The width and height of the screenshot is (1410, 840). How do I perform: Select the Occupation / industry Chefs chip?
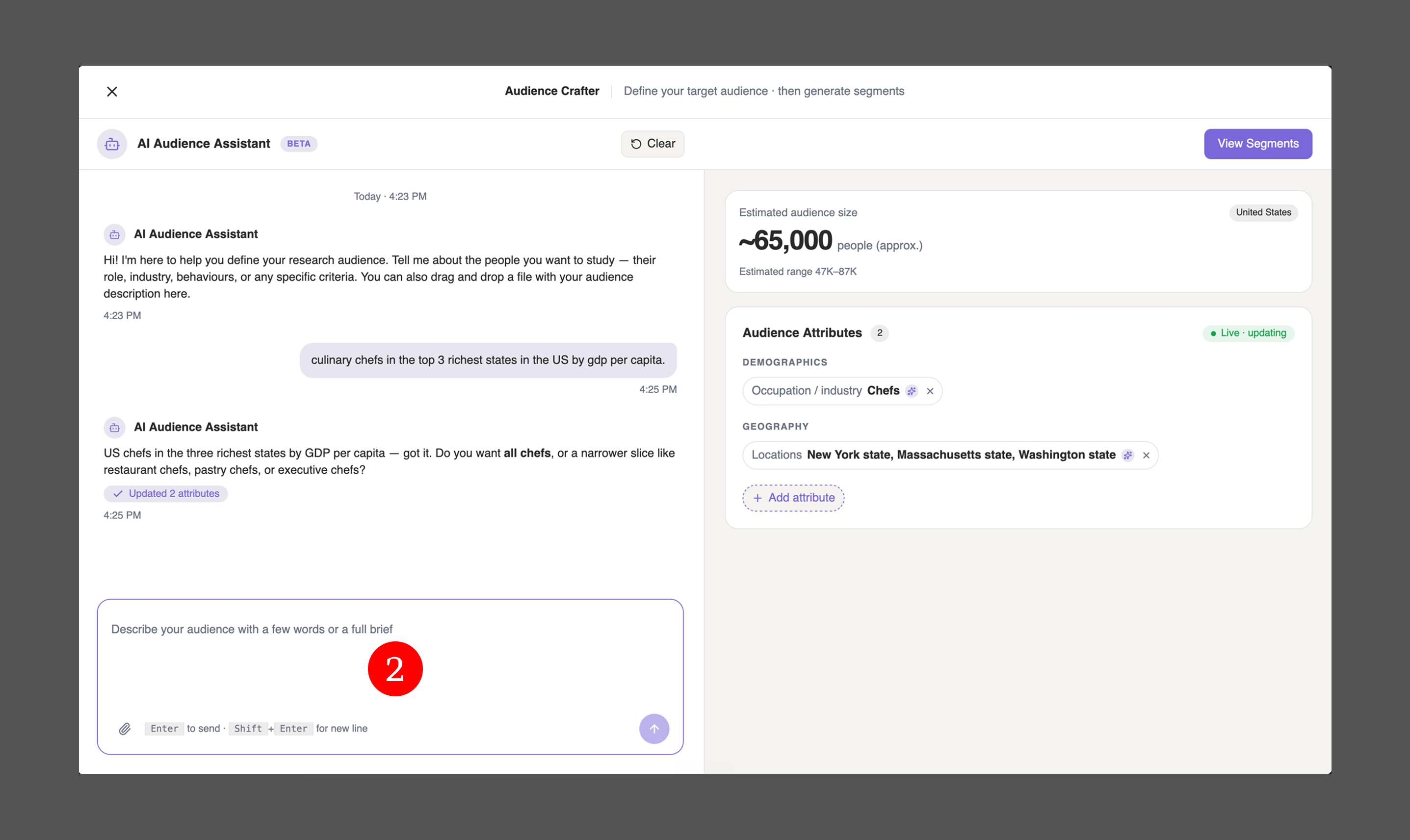(x=842, y=391)
